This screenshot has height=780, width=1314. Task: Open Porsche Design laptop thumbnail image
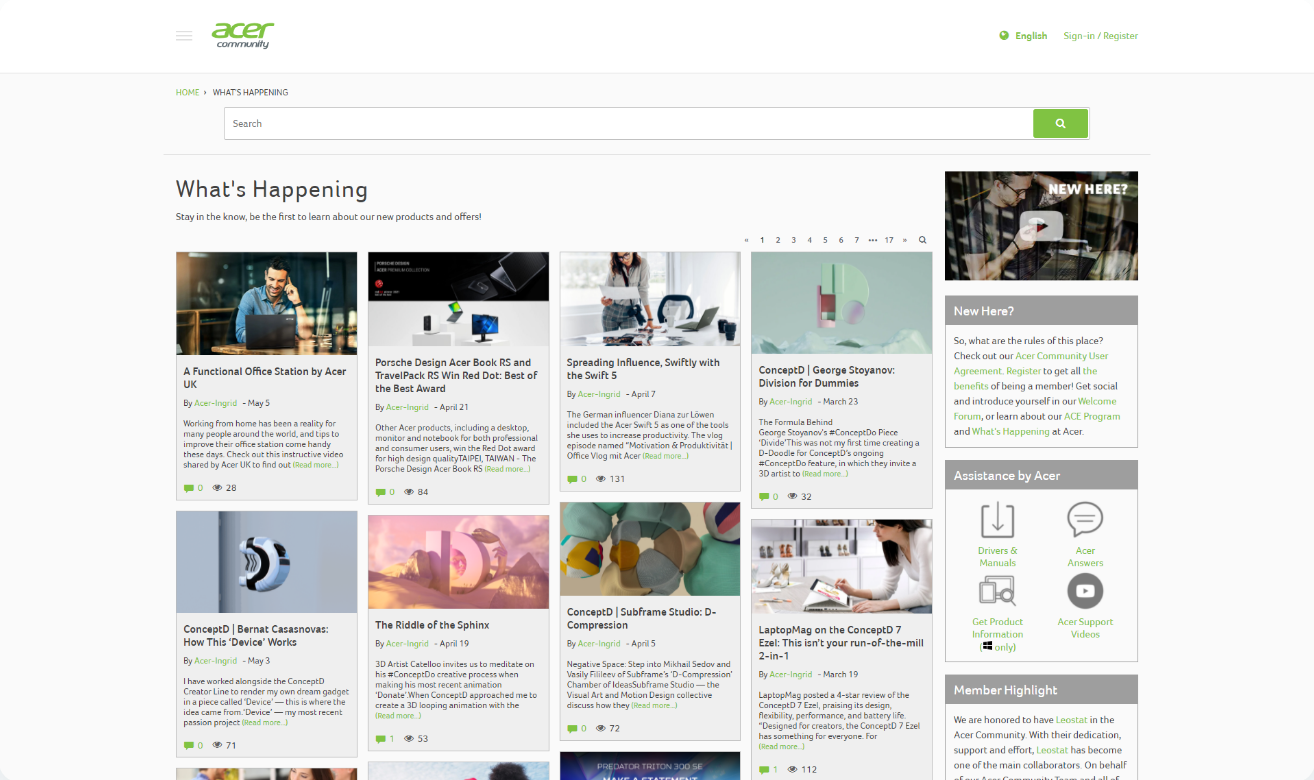(x=458, y=299)
